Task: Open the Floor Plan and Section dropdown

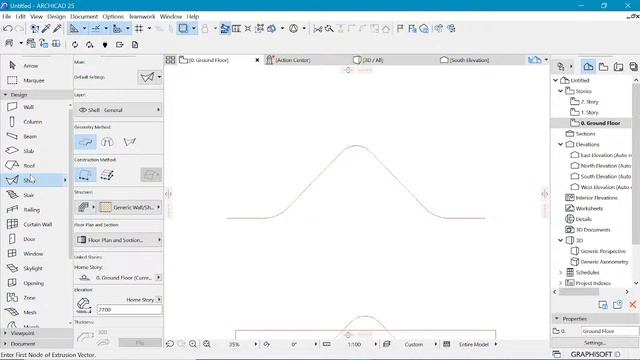Action: click(118, 240)
